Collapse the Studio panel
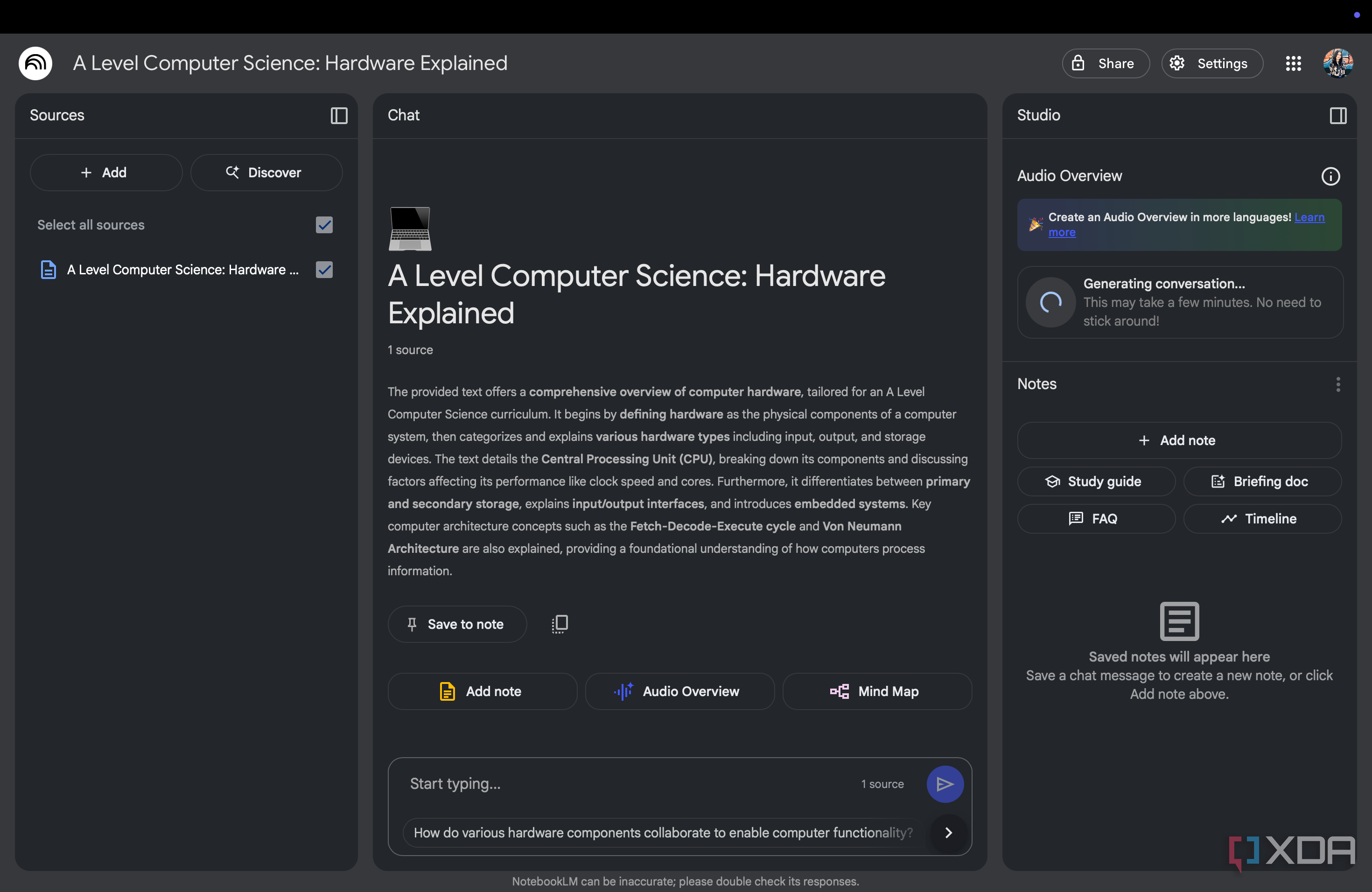The width and height of the screenshot is (1372, 892). click(x=1338, y=115)
